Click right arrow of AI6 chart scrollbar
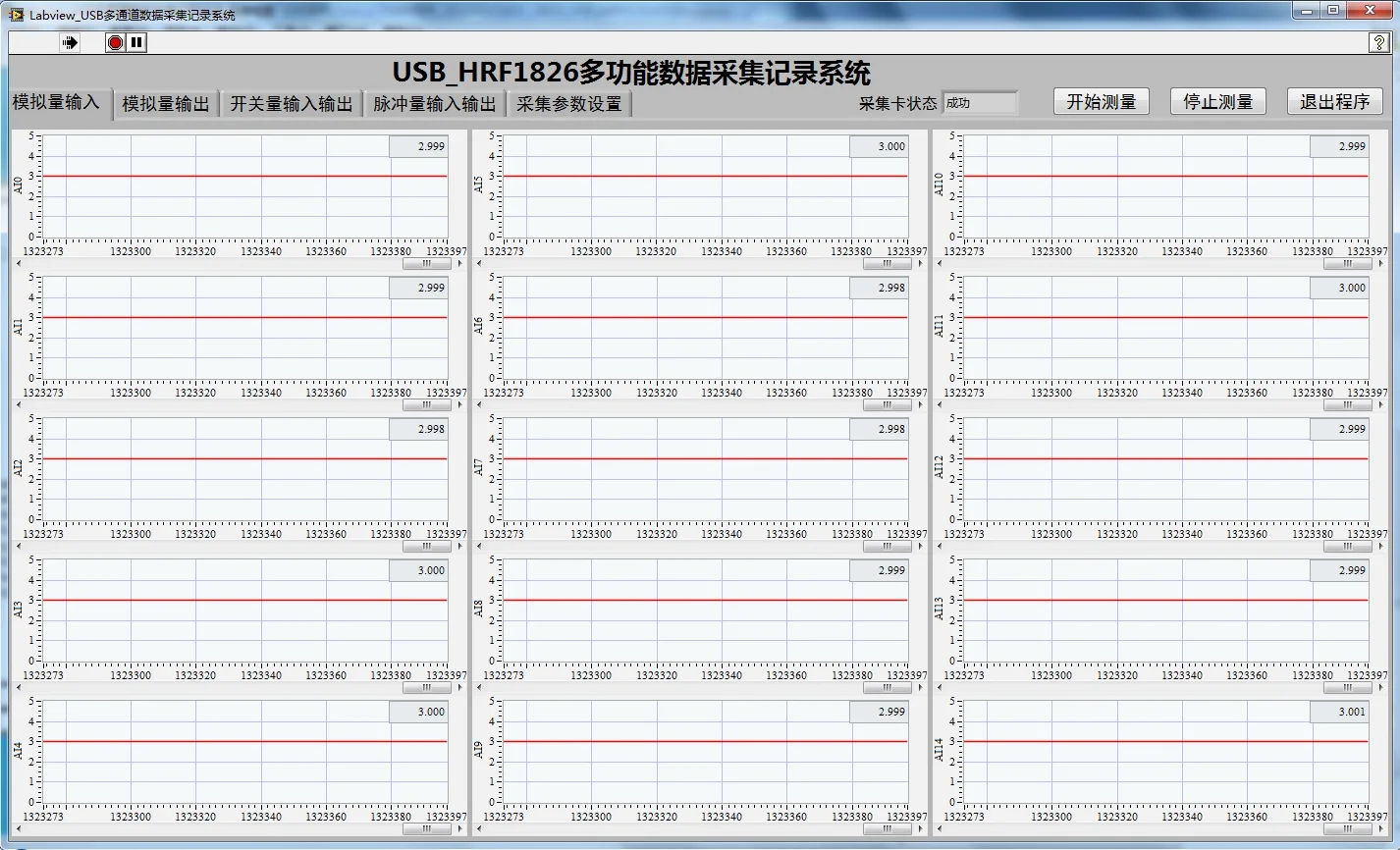 [920, 404]
